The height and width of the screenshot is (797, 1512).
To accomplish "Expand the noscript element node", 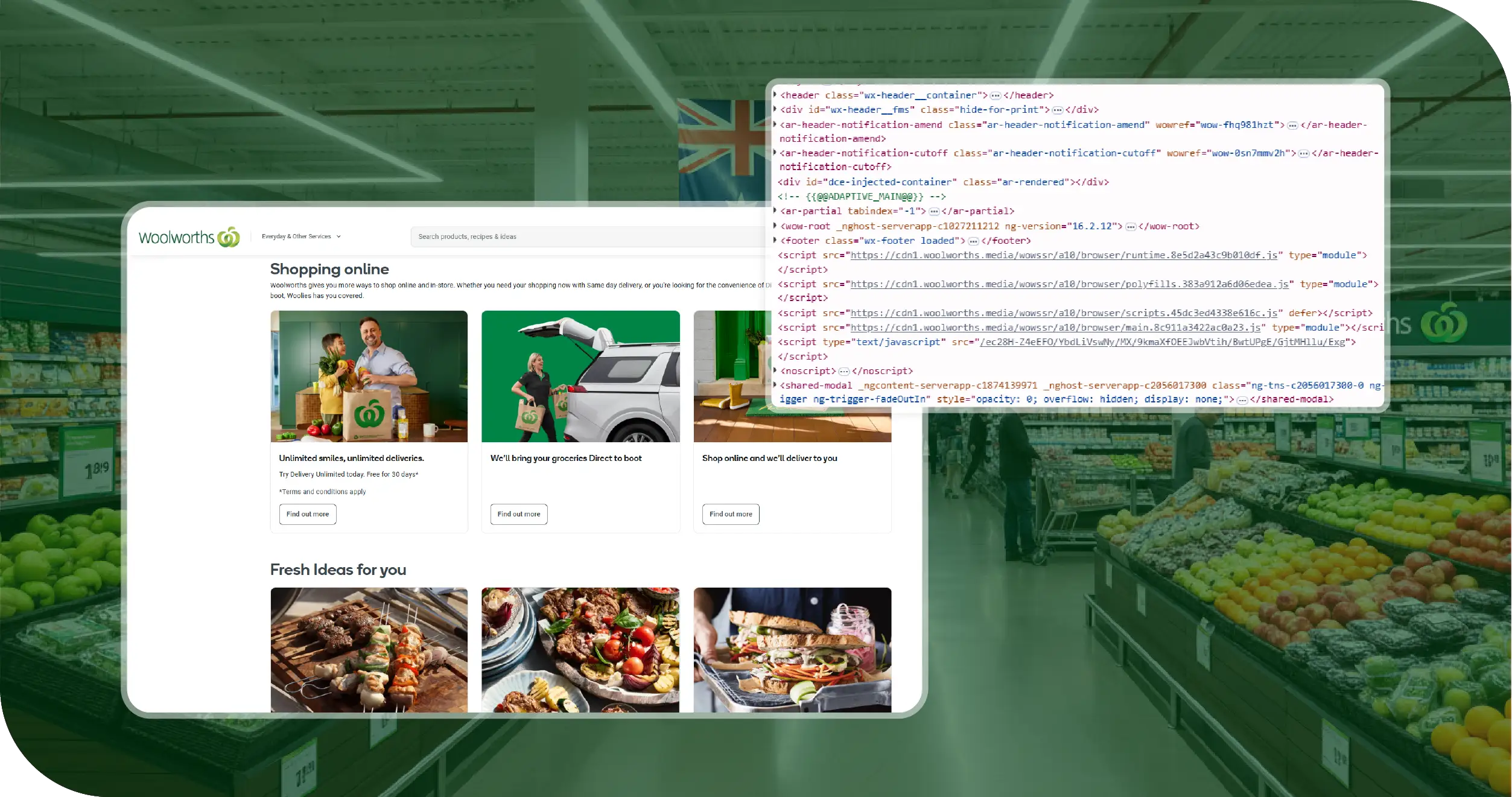I will click(x=775, y=370).
